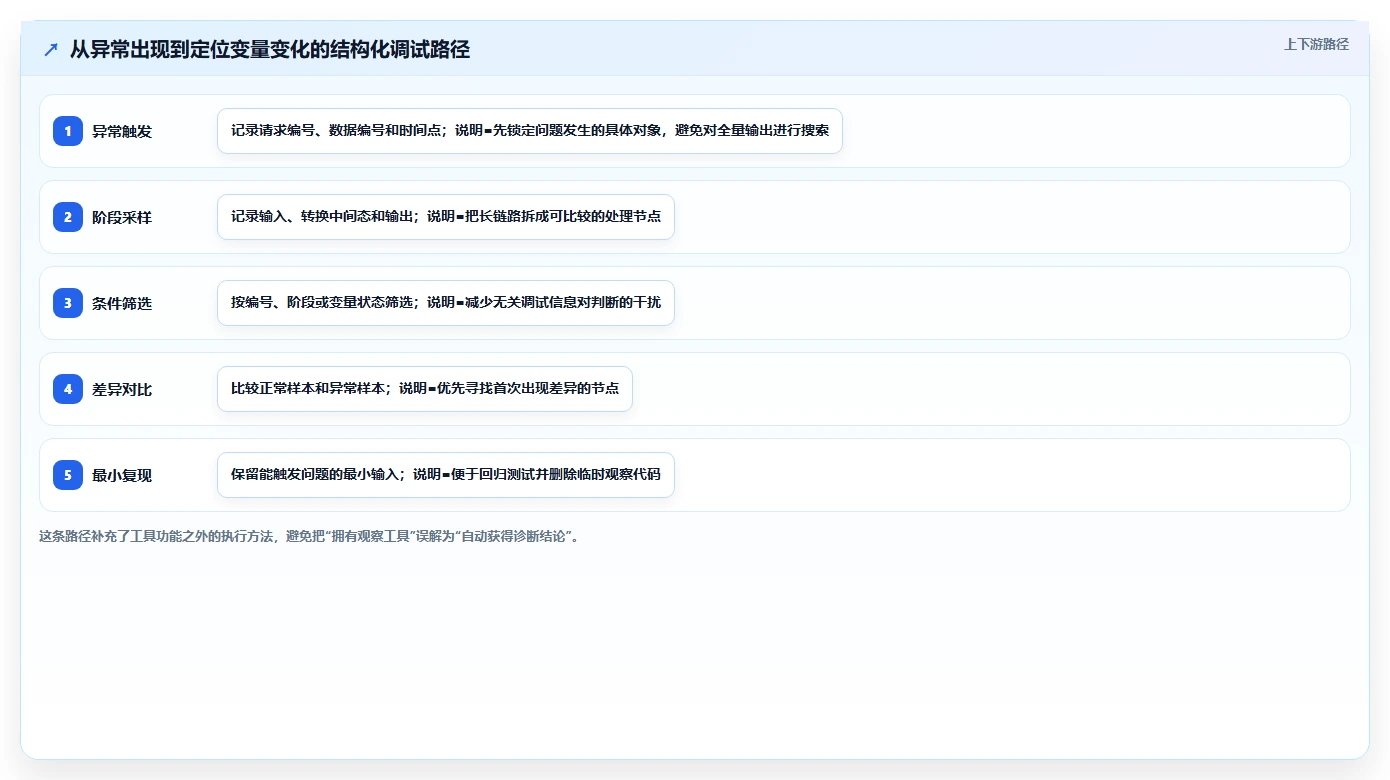This screenshot has width=1390, height=780.
Task: Open the 按编号、阶段或变量状态筛选 description box
Action: tap(446, 303)
